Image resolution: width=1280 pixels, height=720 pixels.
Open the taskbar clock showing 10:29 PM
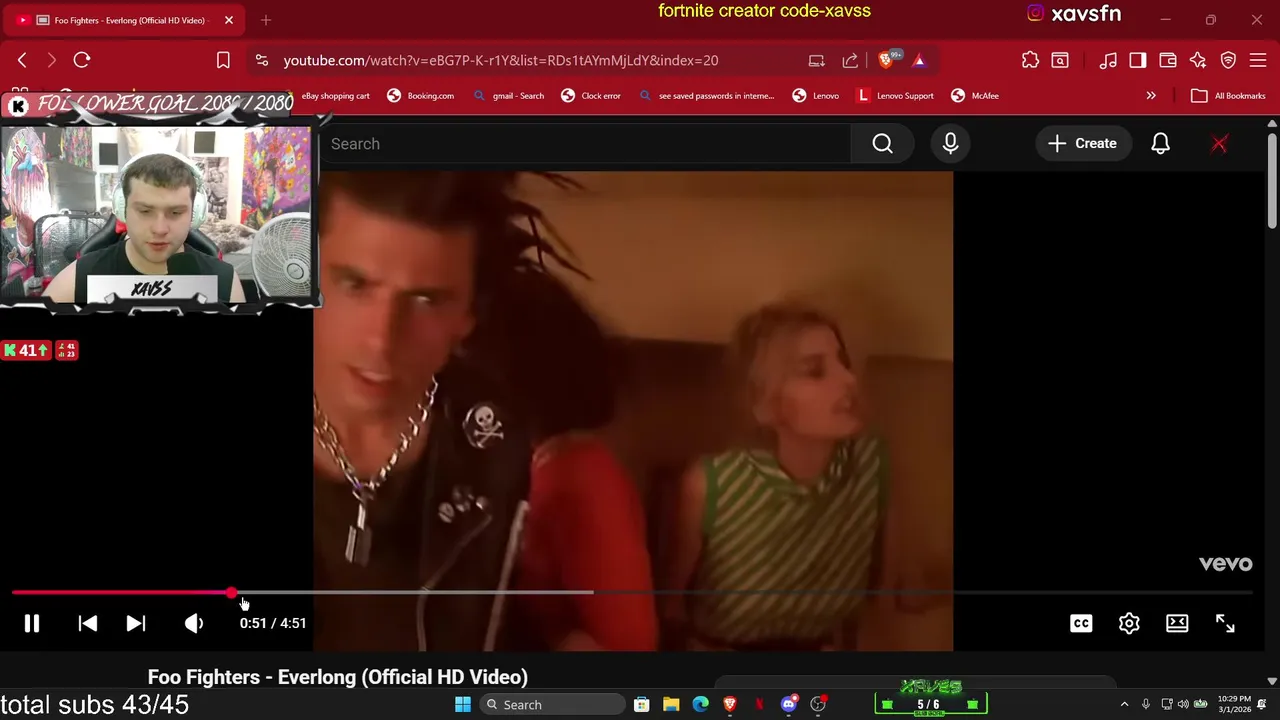(1234, 705)
